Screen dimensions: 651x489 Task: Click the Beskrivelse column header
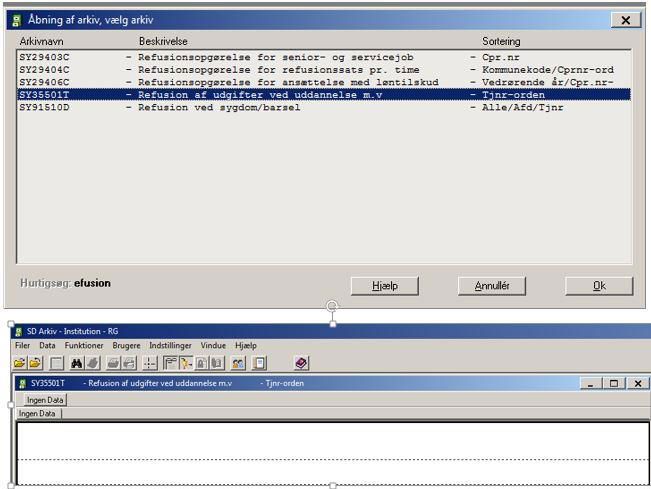point(163,42)
